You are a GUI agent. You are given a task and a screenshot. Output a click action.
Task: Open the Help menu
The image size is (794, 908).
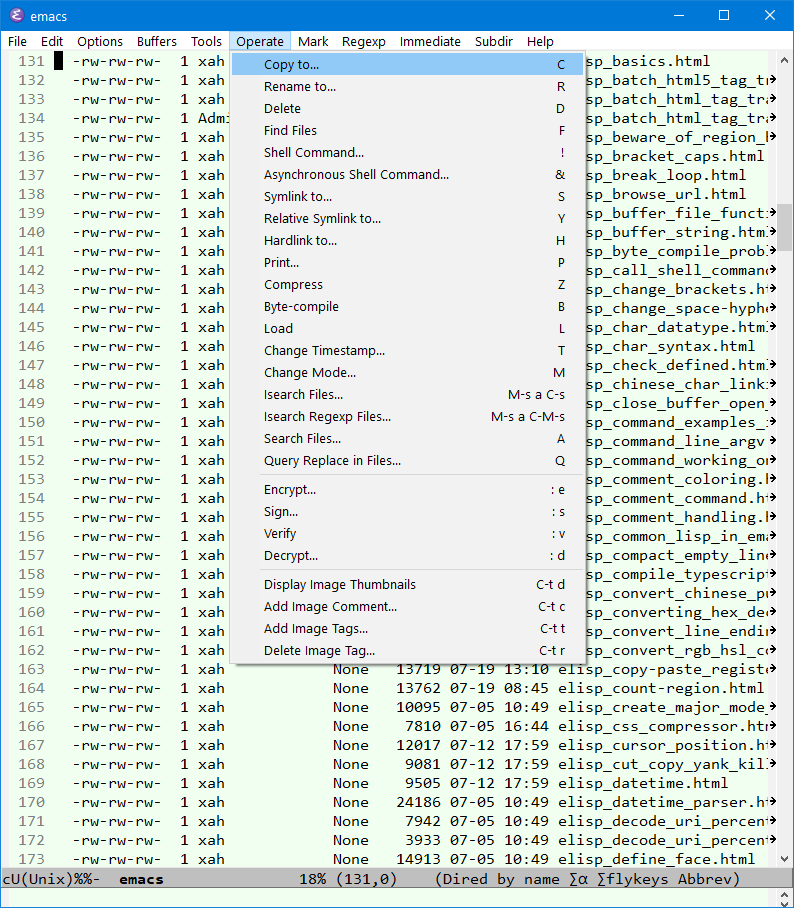[x=540, y=42]
